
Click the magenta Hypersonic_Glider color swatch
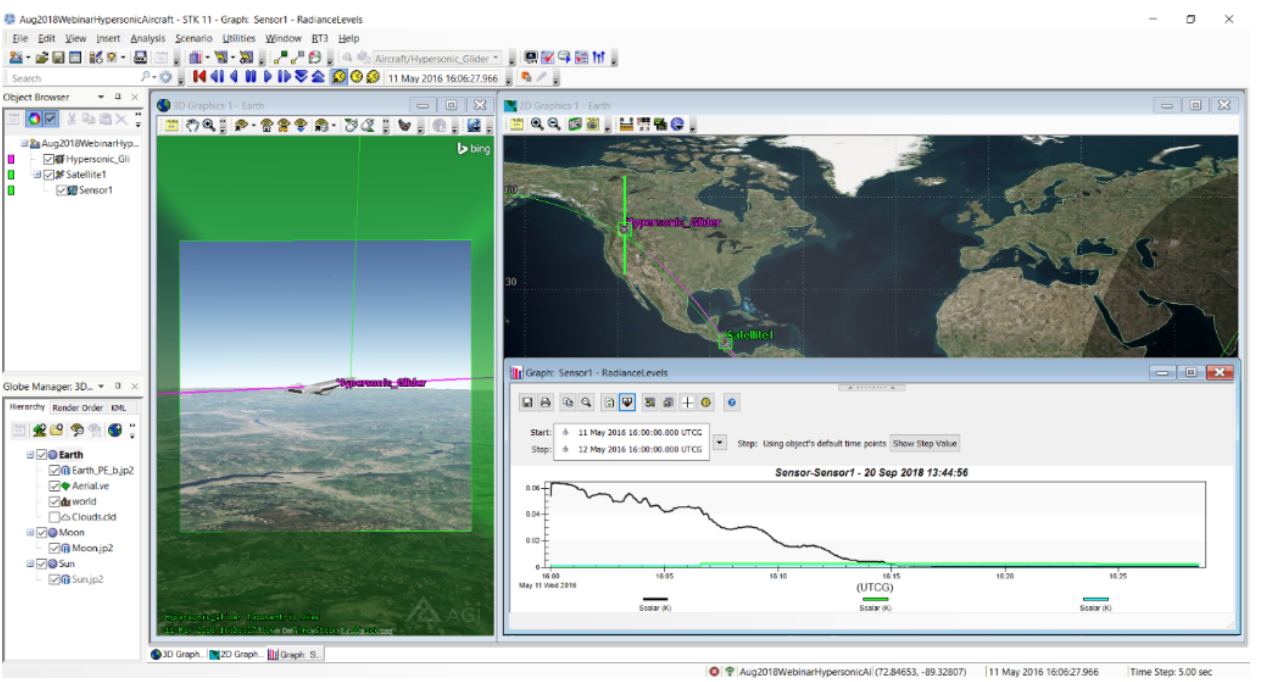coord(11,159)
